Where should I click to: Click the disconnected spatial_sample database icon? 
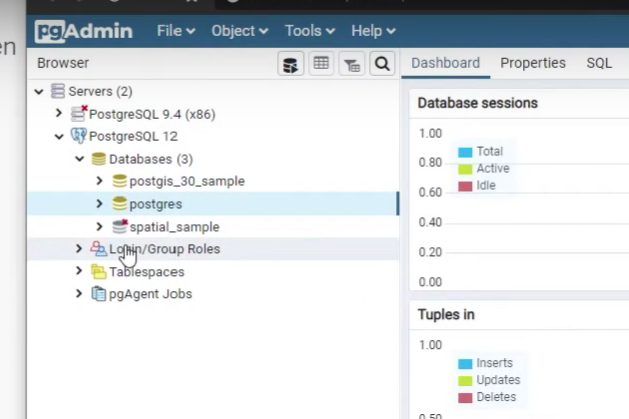(120, 227)
